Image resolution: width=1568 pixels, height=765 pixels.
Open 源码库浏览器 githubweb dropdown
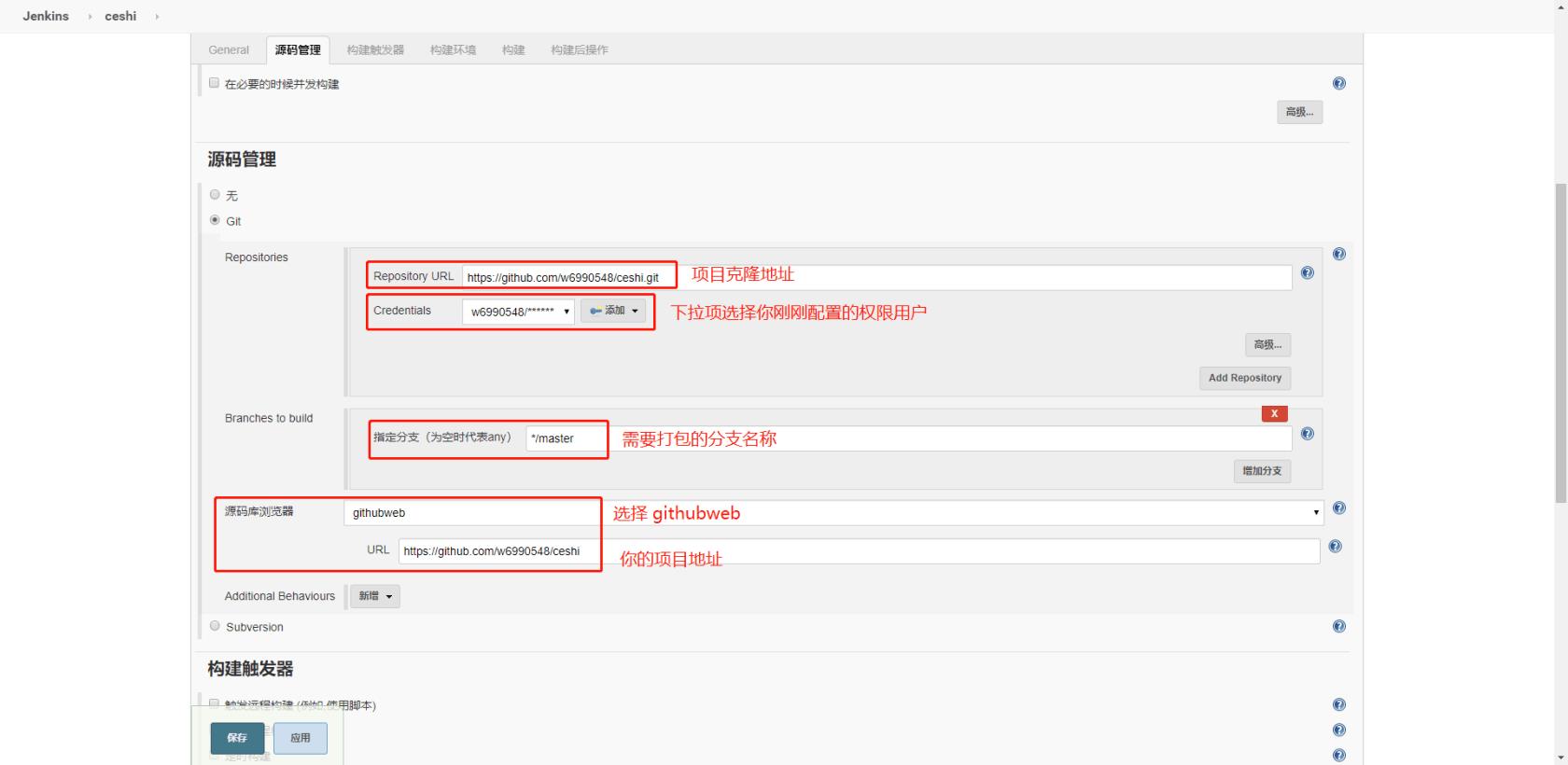(x=833, y=512)
